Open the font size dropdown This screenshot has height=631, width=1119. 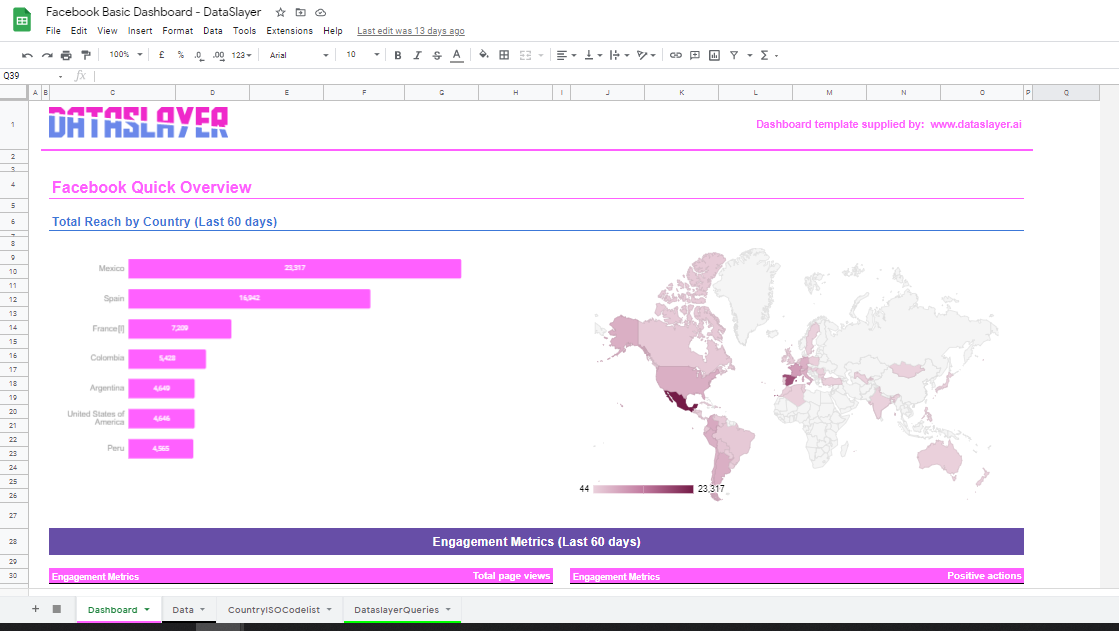coord(362,55)
